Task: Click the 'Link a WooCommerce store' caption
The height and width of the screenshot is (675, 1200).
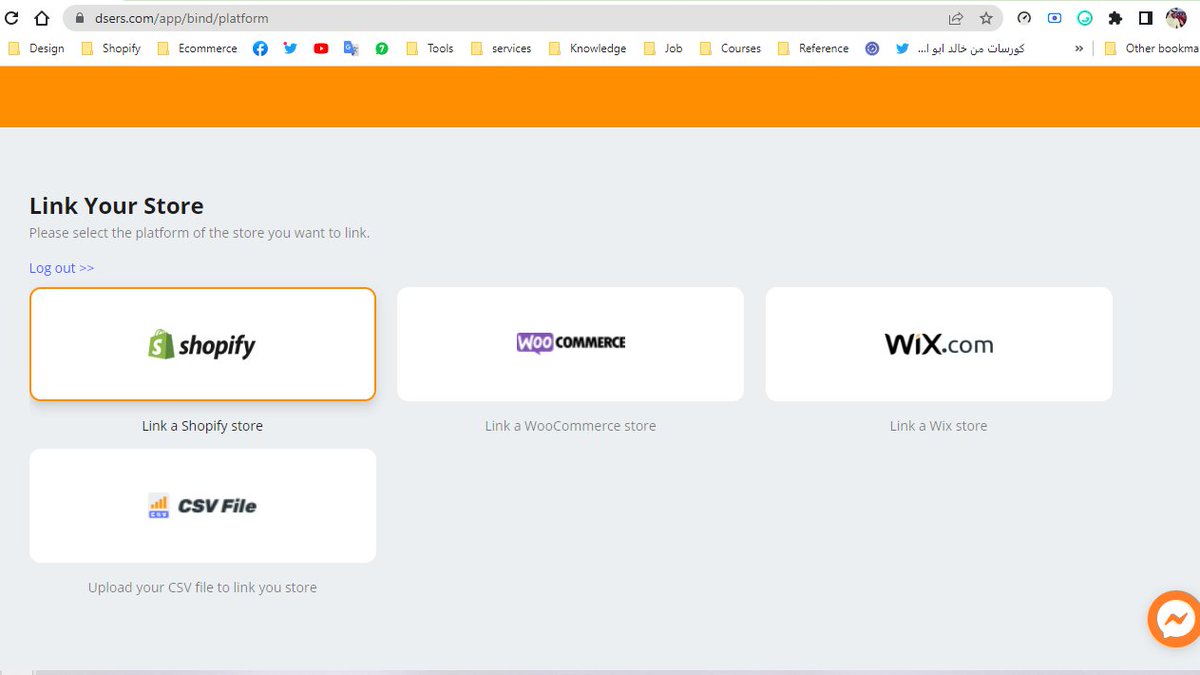Action: point(571,426)
